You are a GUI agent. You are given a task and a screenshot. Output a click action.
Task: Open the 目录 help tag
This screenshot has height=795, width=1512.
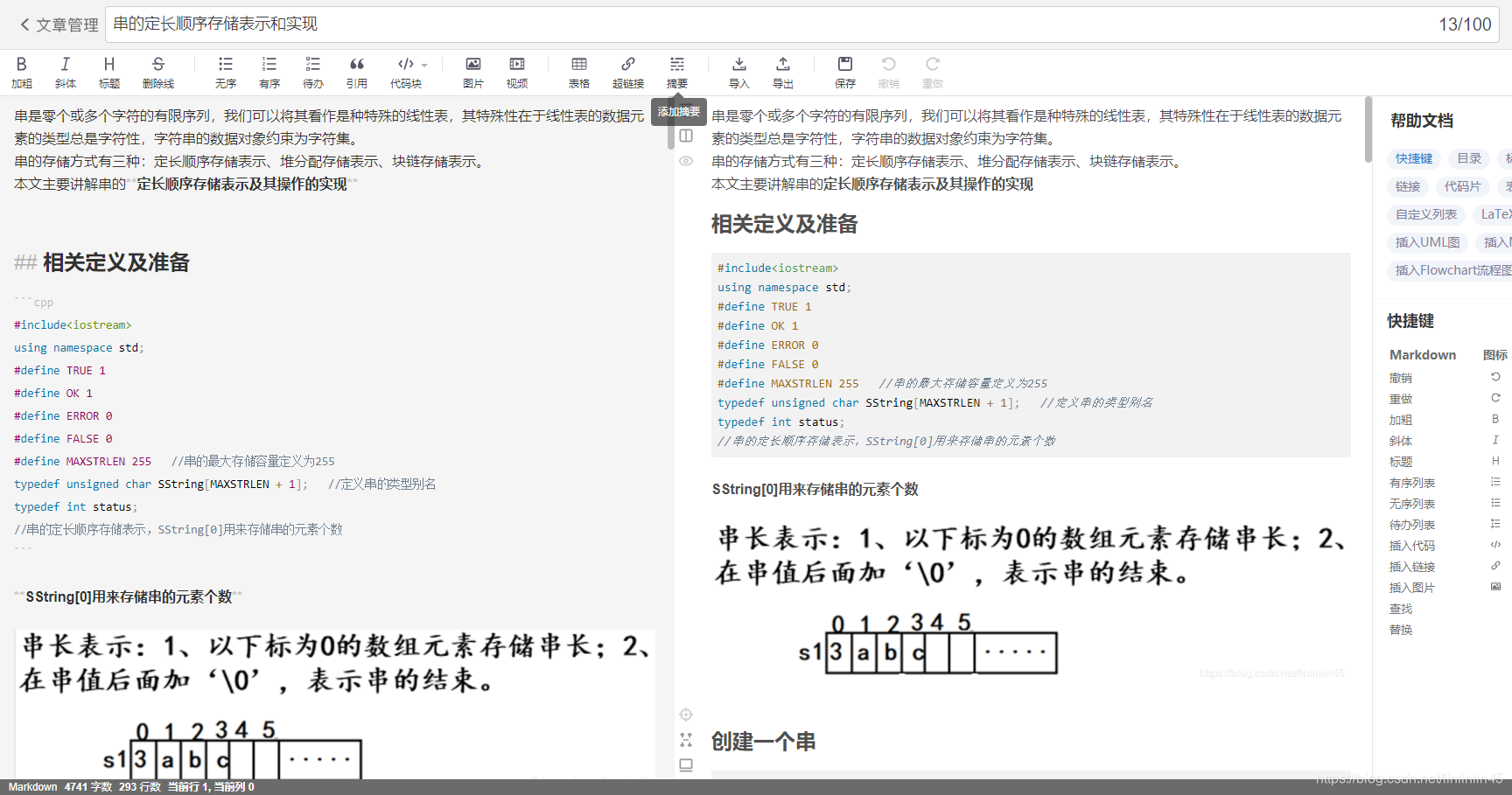[1469, 158]
